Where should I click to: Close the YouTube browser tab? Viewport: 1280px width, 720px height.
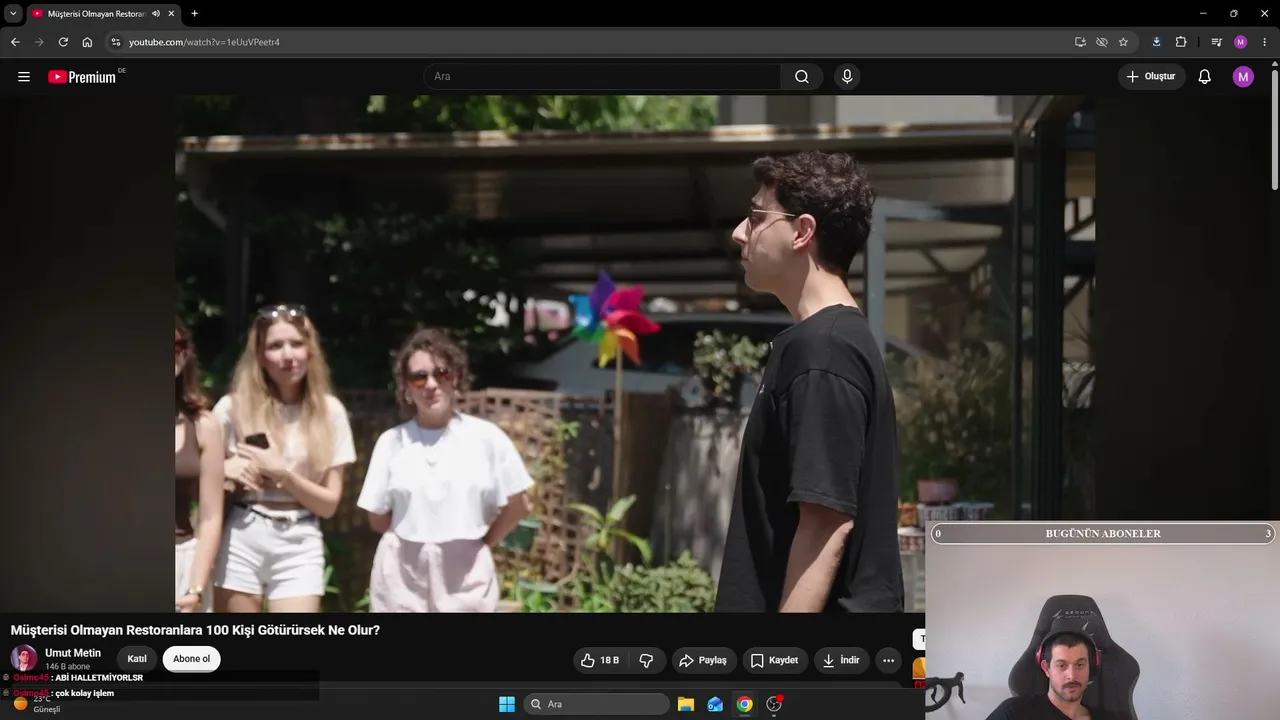[171, 14]
